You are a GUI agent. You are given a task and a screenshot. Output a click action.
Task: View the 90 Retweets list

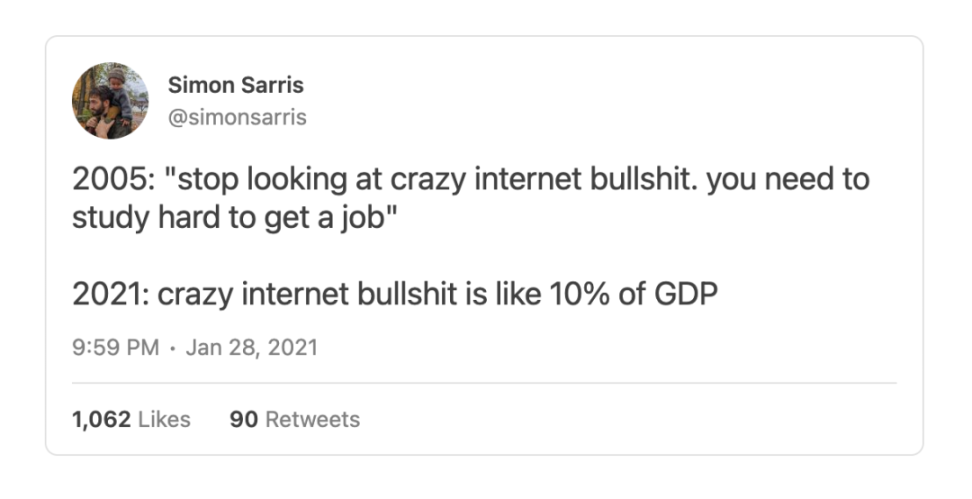click(x=294, y=419)
